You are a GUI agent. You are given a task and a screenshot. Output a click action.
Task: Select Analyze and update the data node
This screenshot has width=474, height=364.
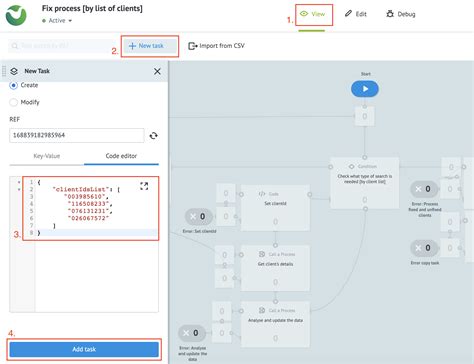pyautogui.click(x=275, y=325)
